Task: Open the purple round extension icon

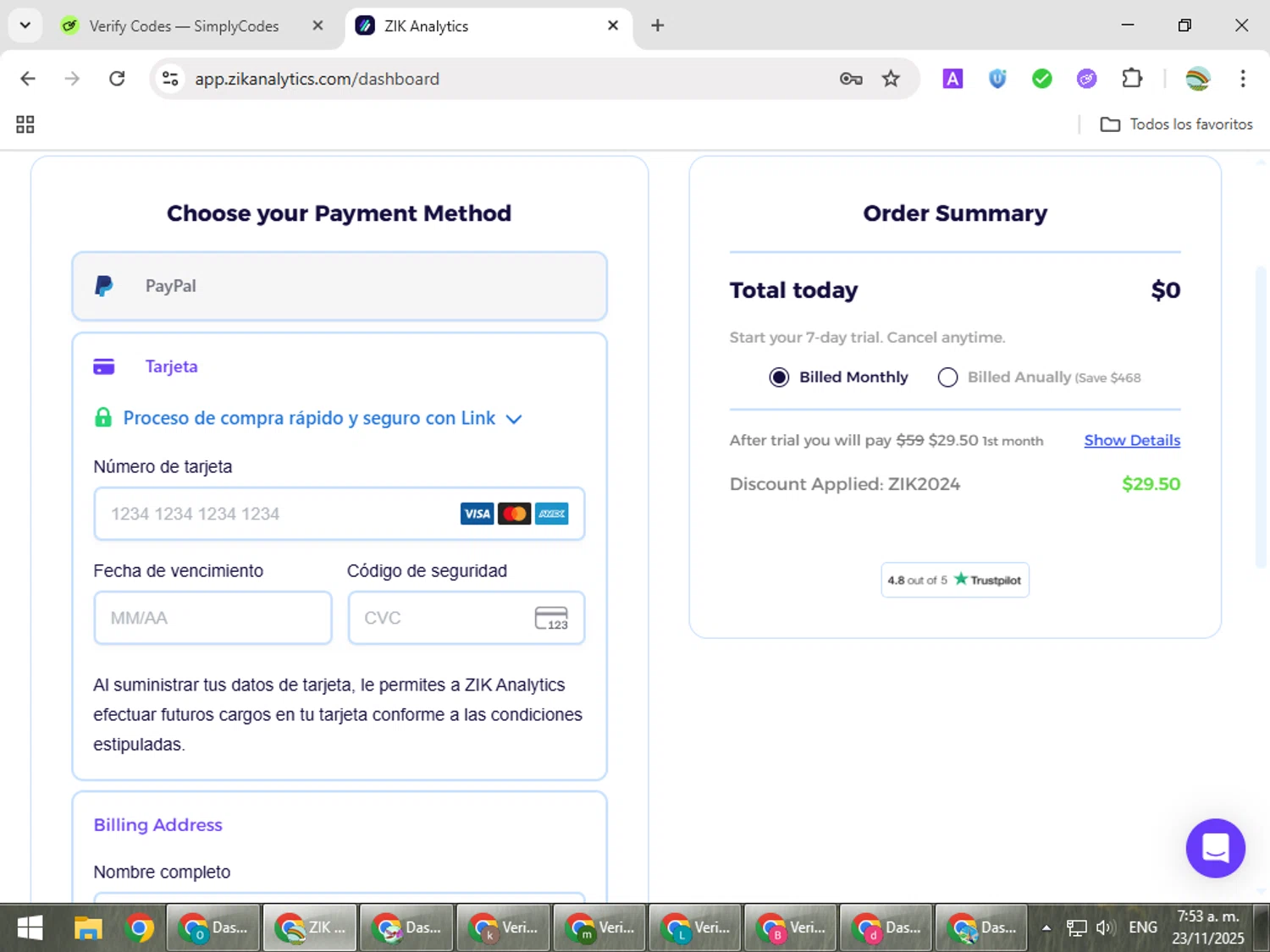Action: pos(1086,79)
